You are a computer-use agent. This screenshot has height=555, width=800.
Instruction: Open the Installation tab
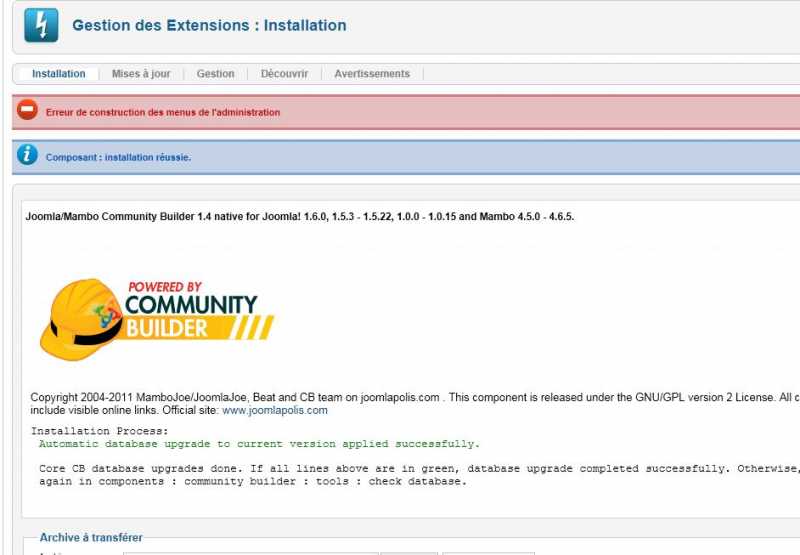click(x=59, y=74)
